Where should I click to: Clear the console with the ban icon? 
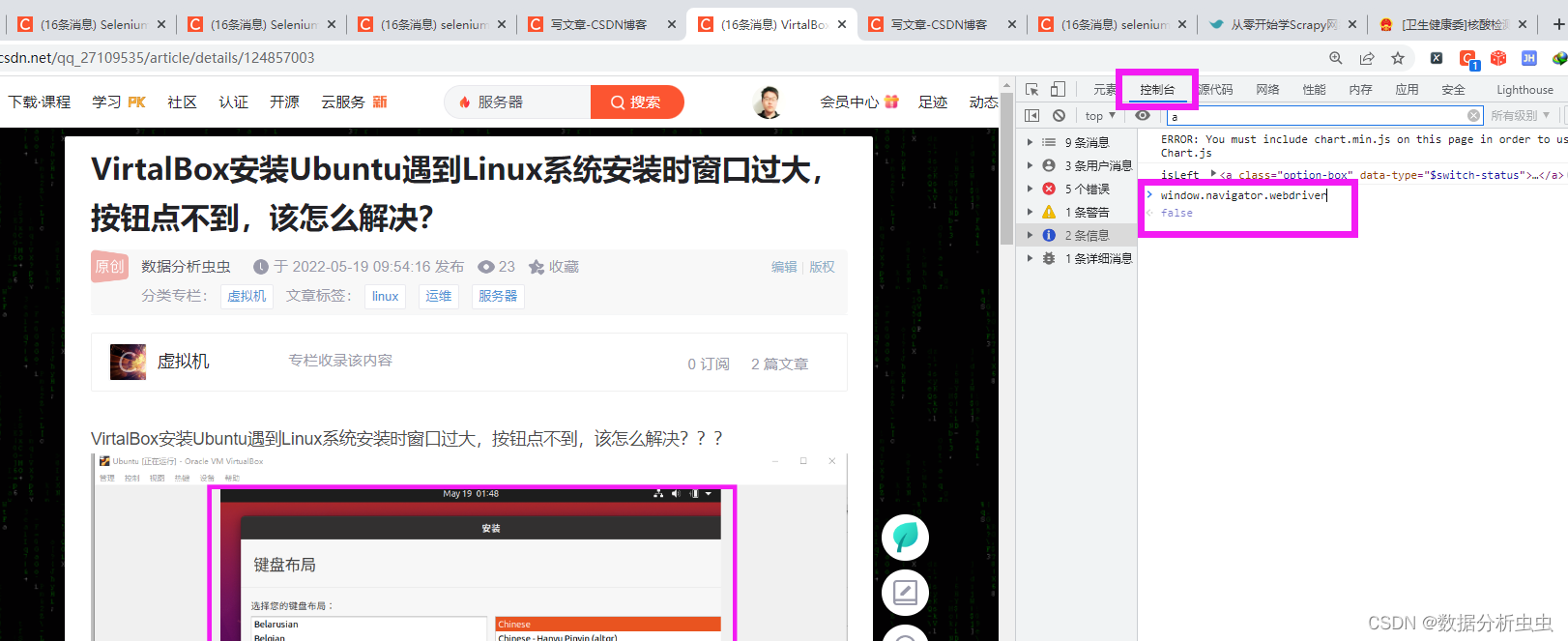tap(1059, 116)
